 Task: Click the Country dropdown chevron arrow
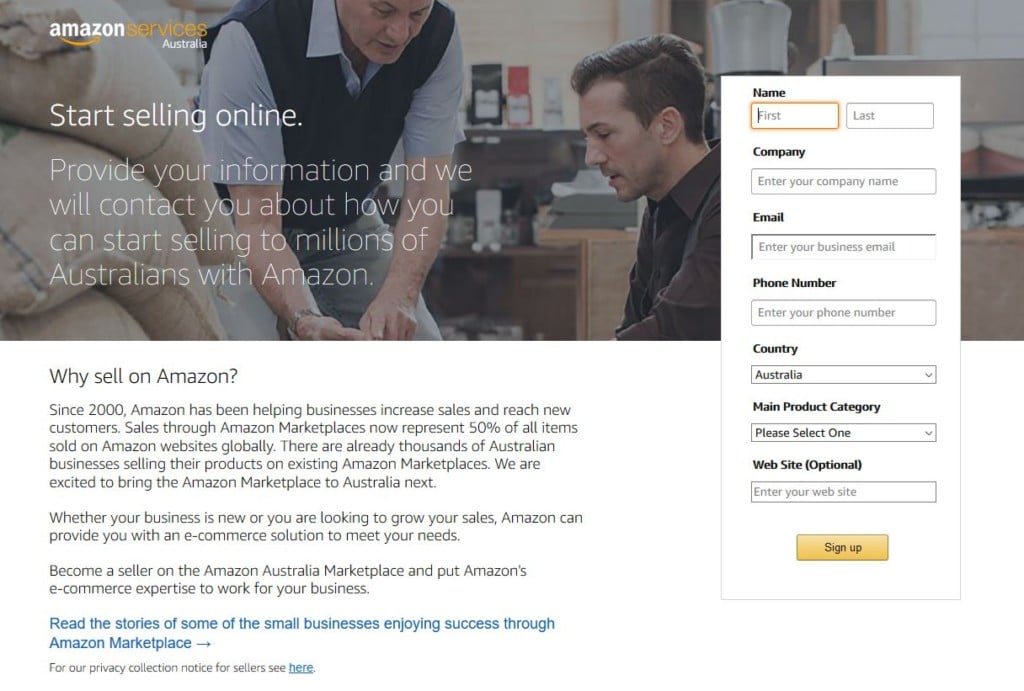click(928, 374)
